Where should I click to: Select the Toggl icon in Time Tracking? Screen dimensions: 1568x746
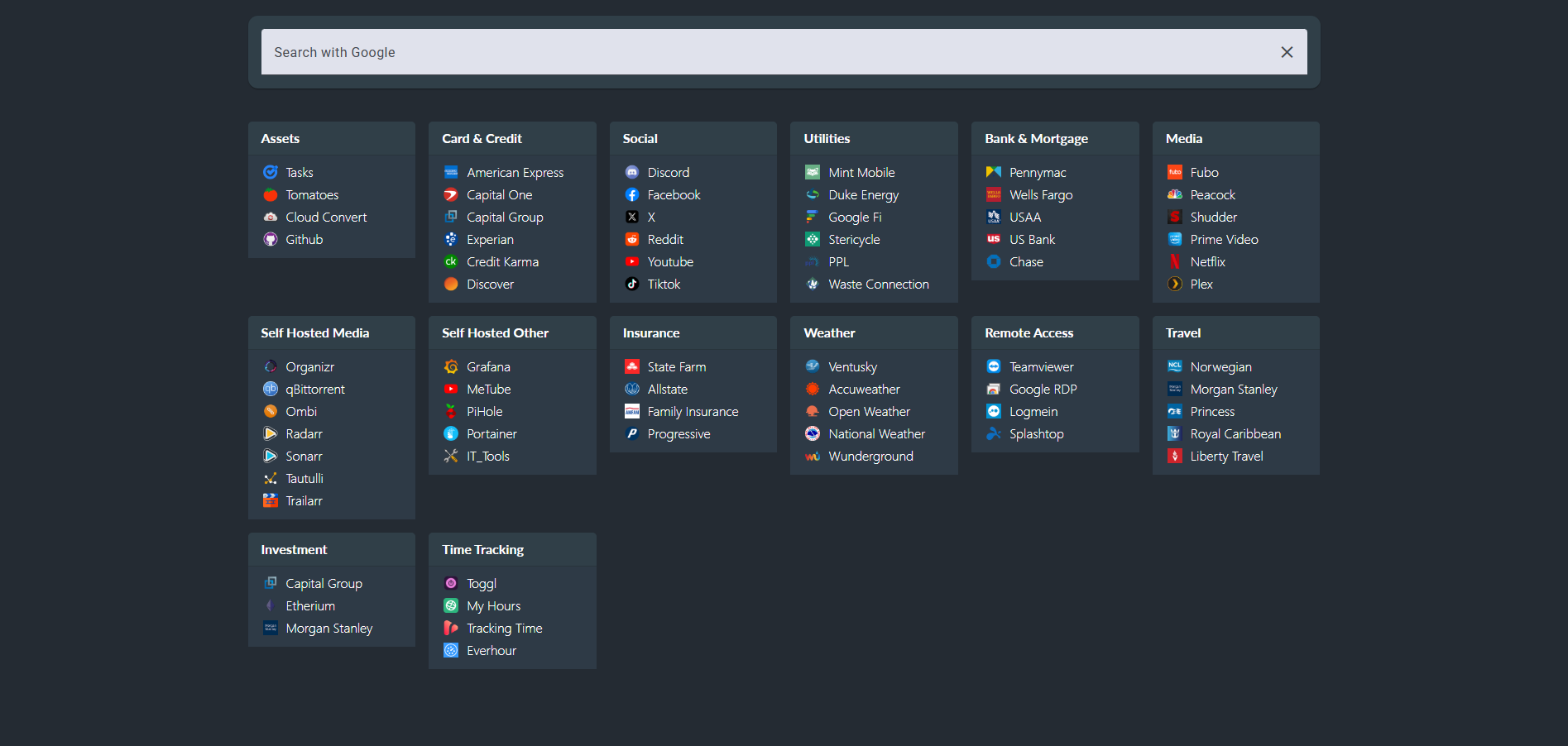(451, 583)
